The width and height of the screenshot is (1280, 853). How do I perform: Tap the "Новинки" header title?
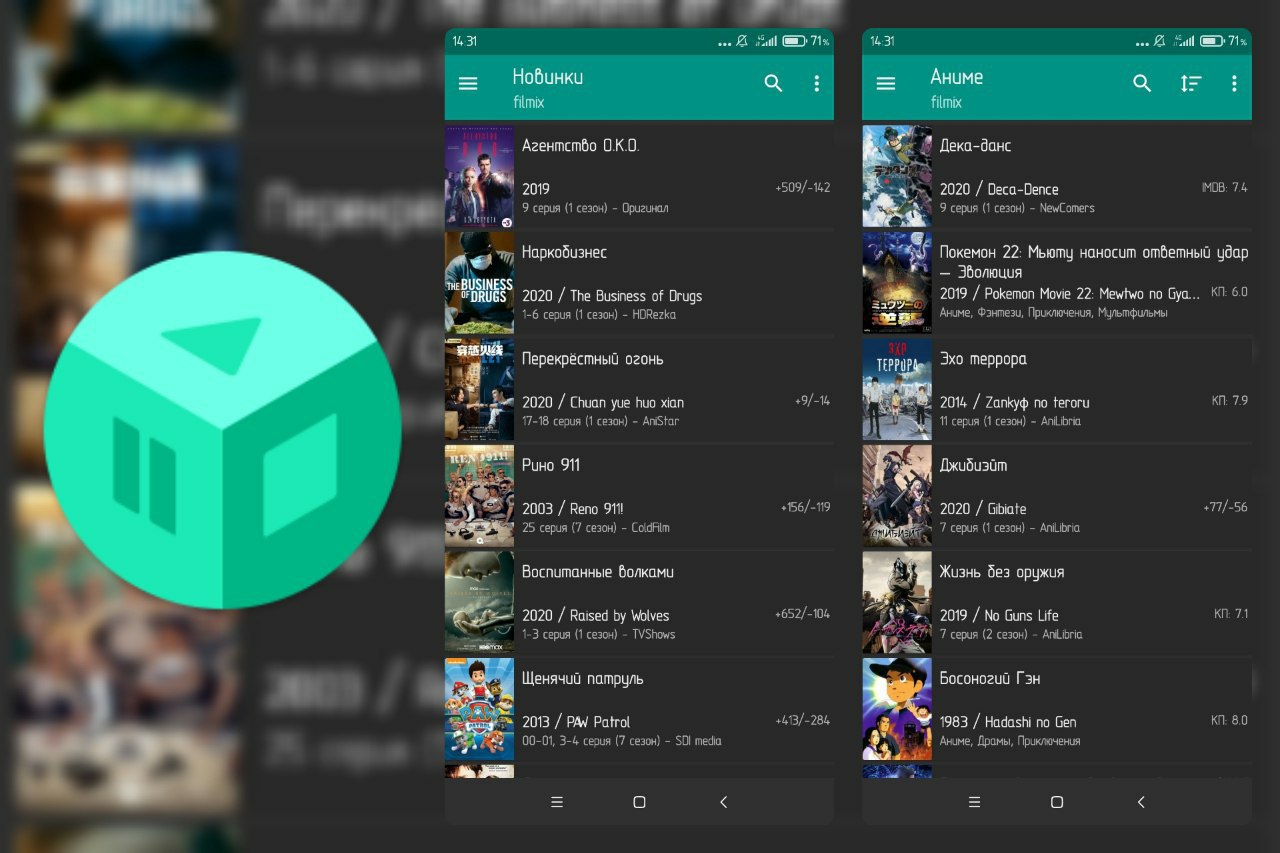(x=548, y=77)
